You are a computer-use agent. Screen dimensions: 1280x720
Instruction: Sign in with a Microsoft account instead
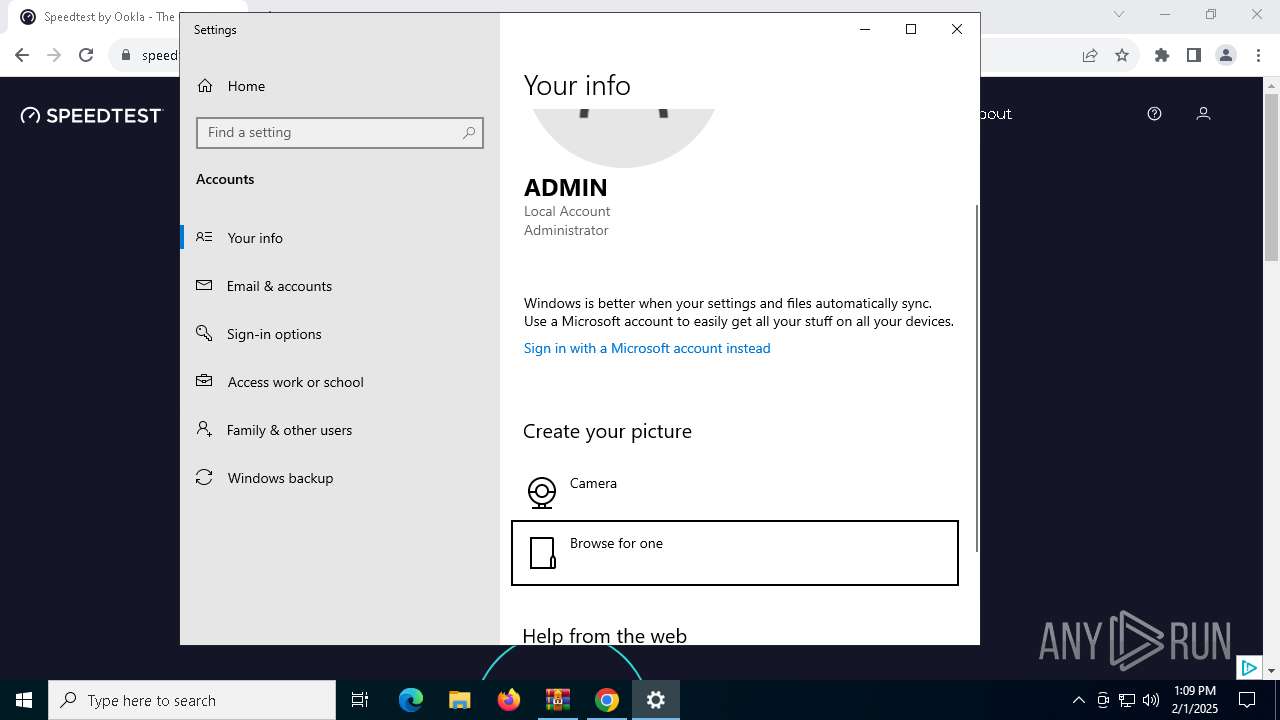click(647, 348)
